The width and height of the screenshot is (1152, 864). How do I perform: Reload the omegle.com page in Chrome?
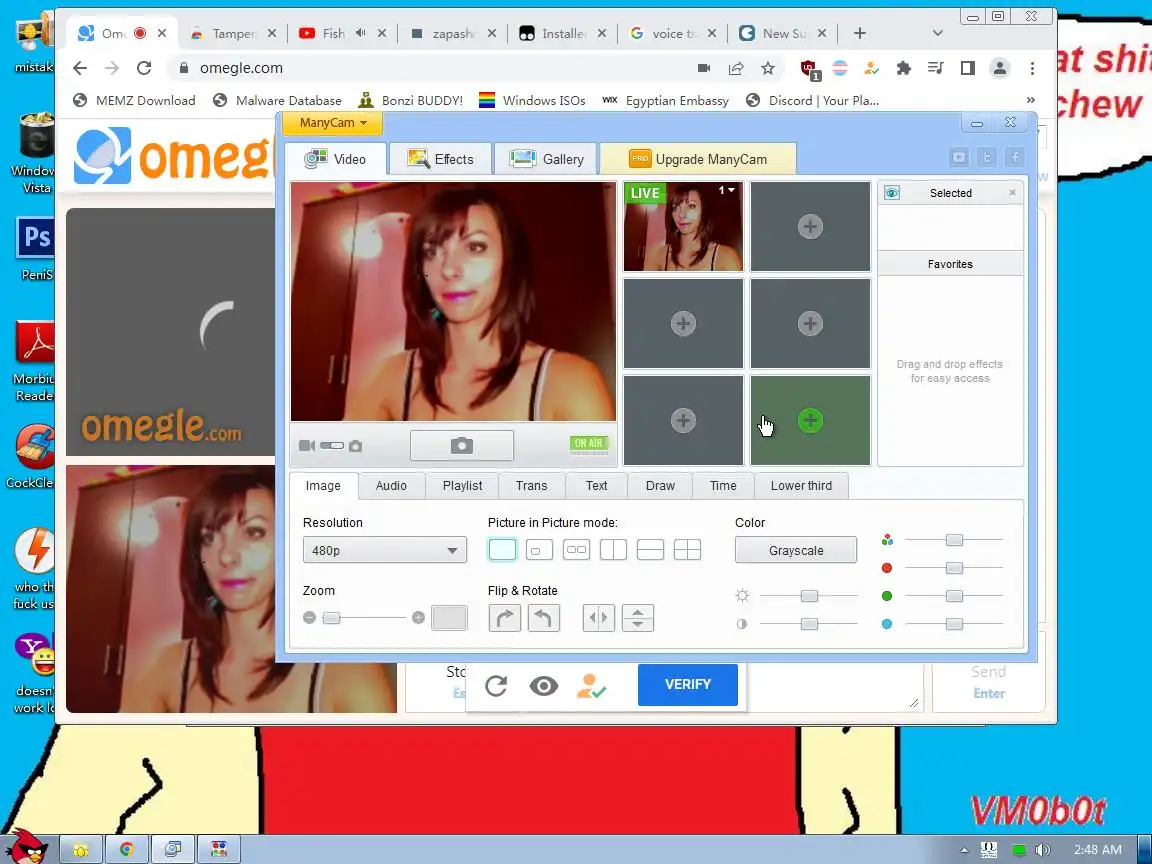[144, 68]
